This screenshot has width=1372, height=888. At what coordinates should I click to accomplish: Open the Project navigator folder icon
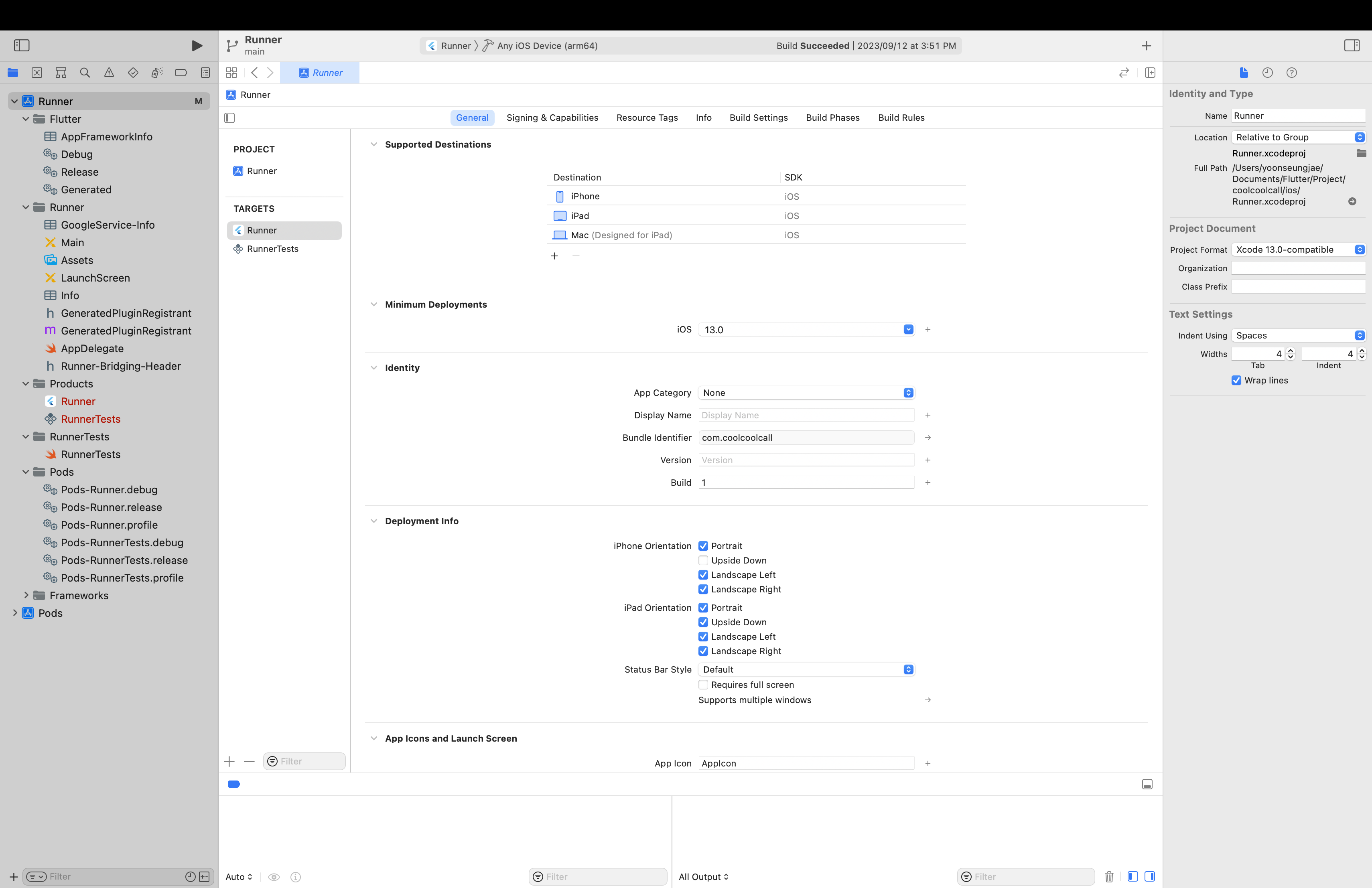(13, 73)
